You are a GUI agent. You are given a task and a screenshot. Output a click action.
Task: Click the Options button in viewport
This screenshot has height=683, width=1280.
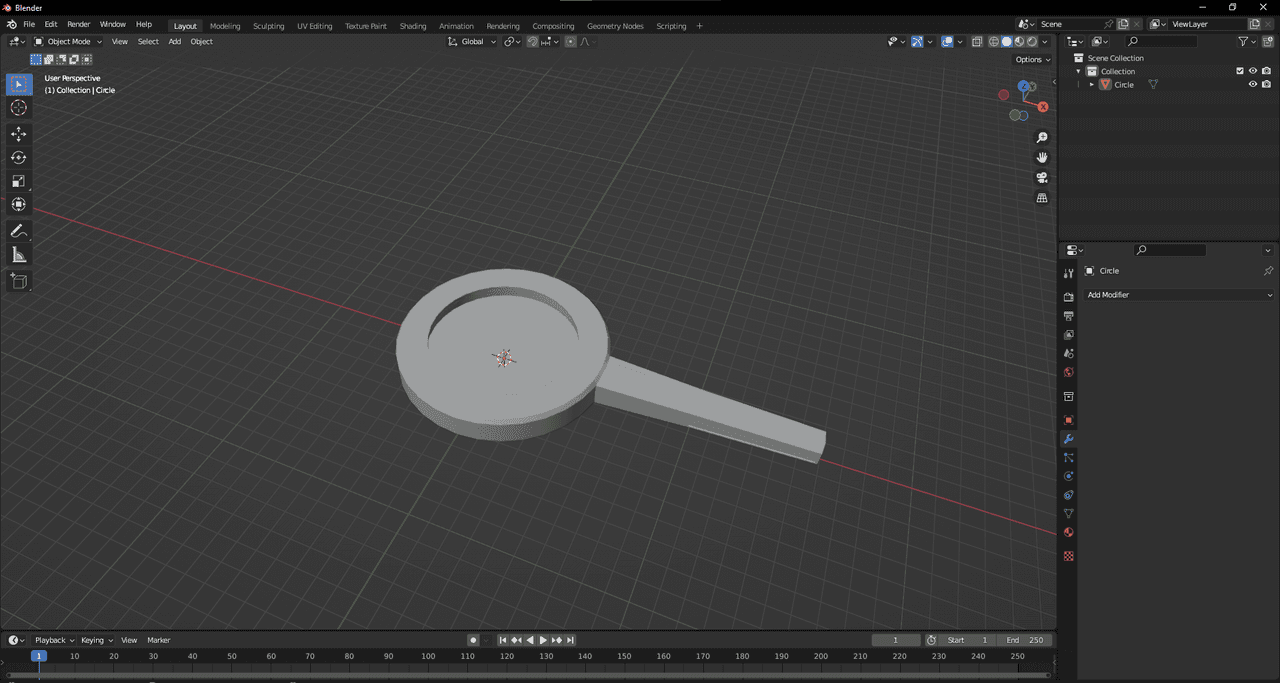(1032, 60)
